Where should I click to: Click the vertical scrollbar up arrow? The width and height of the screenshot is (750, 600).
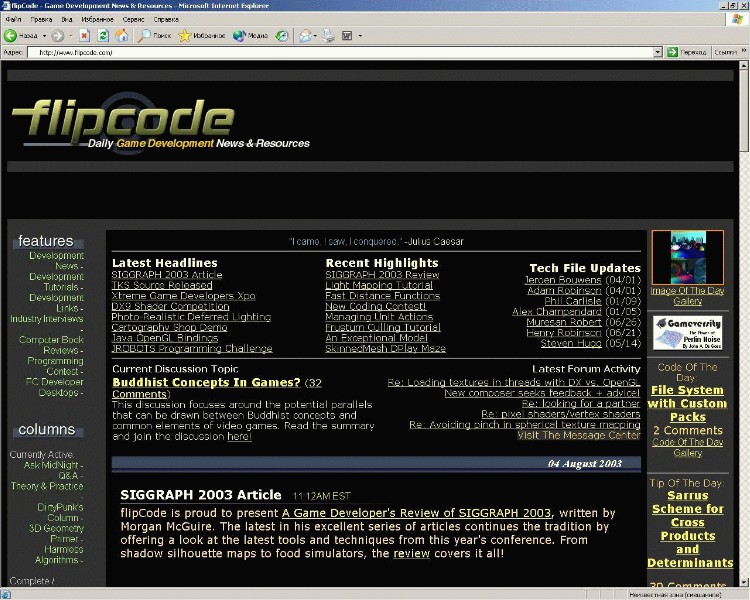tap(744, 66)
